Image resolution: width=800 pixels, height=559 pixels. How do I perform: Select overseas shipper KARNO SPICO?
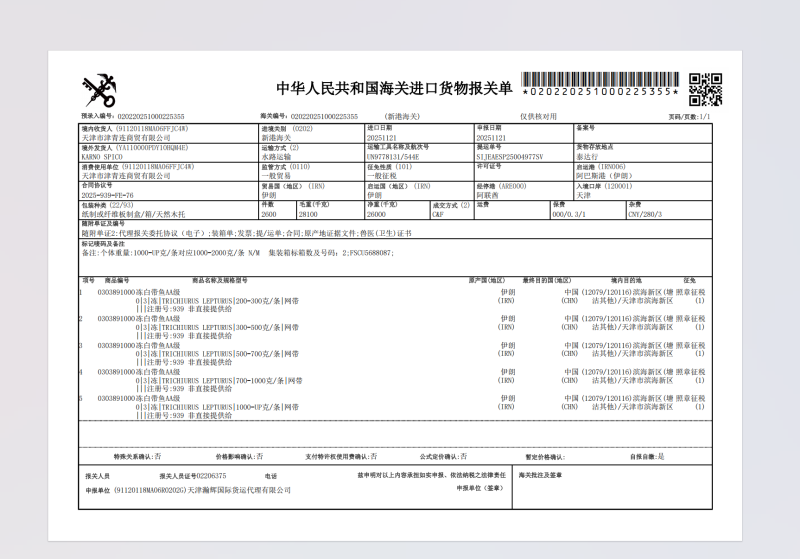coord(102,157)
